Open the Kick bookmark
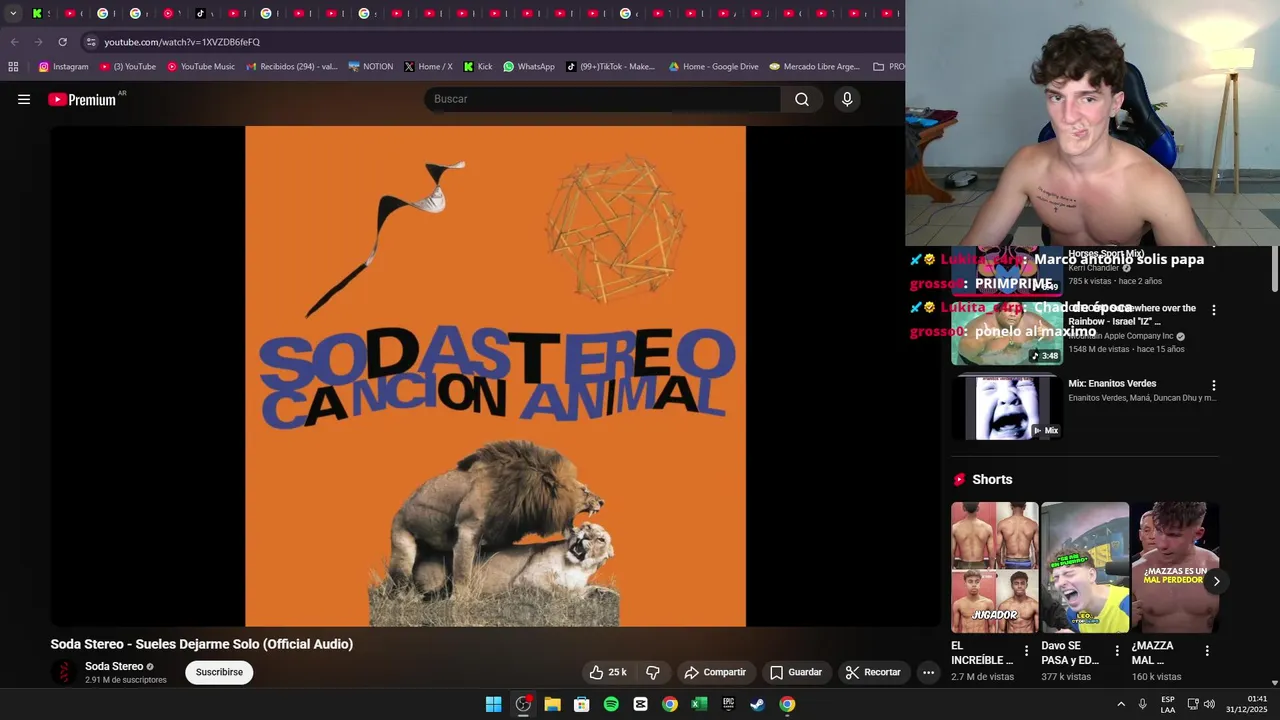Screen dimensions: 1280x720 (x=478, y=67)
